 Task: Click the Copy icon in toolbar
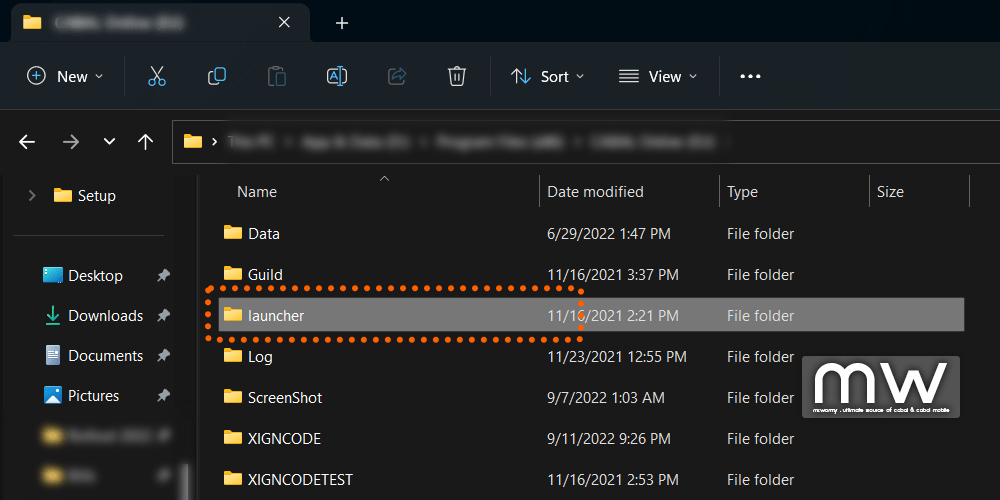click(x=217, y=76)
